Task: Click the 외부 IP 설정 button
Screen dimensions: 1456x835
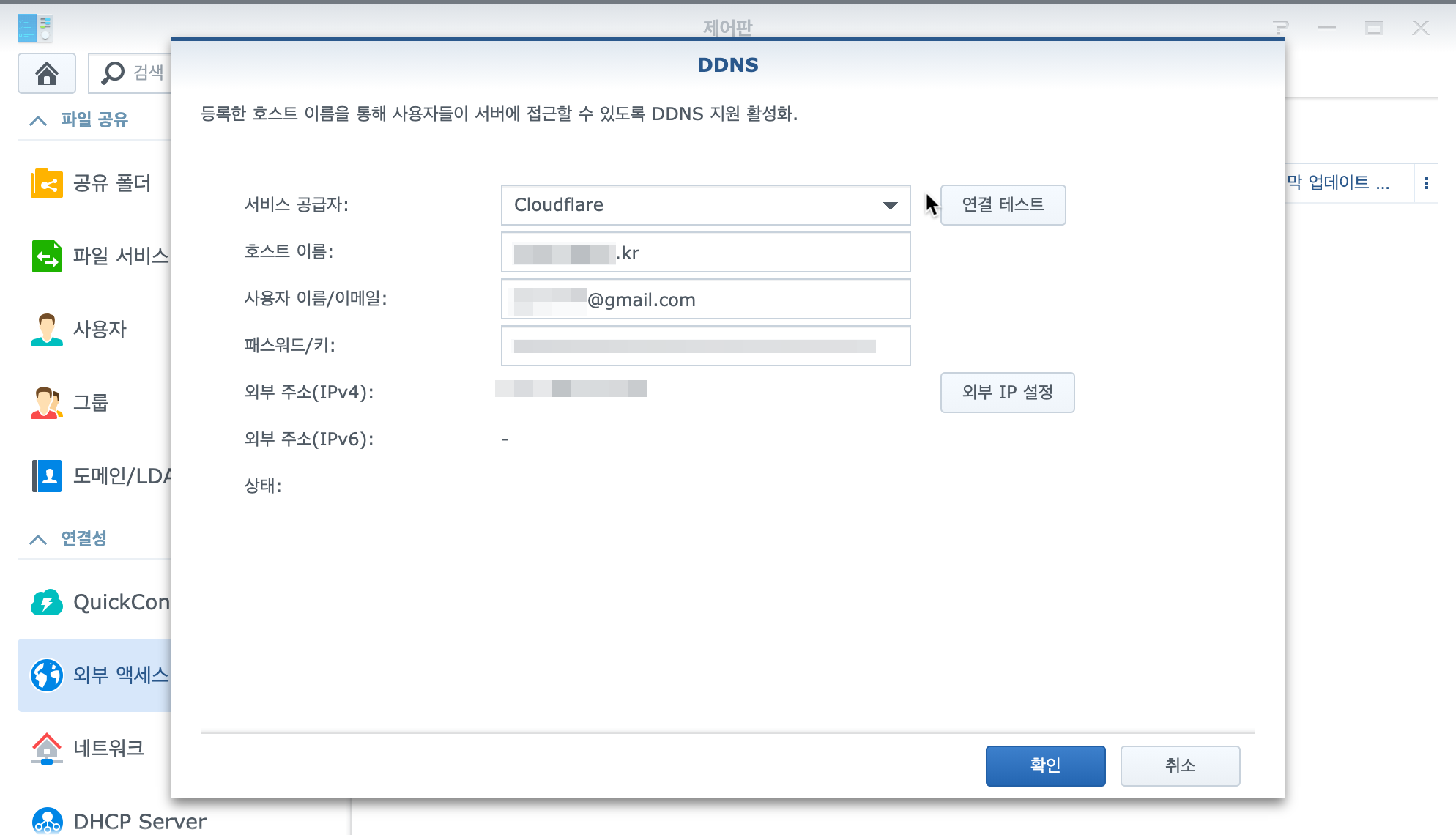Action: 1007,393
